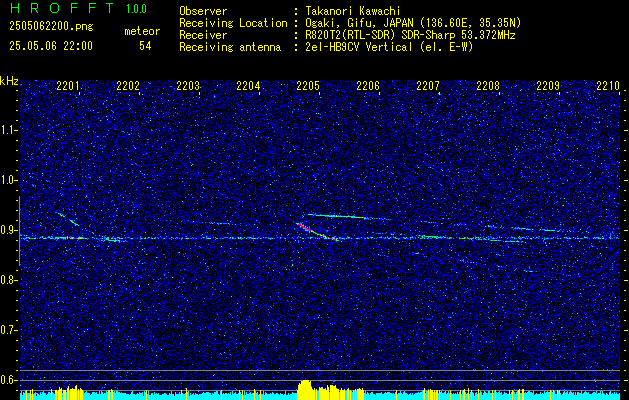This screenshot has width=629, height=400.
Task: Click the Receiving antenna label
Action: [230, 47]
